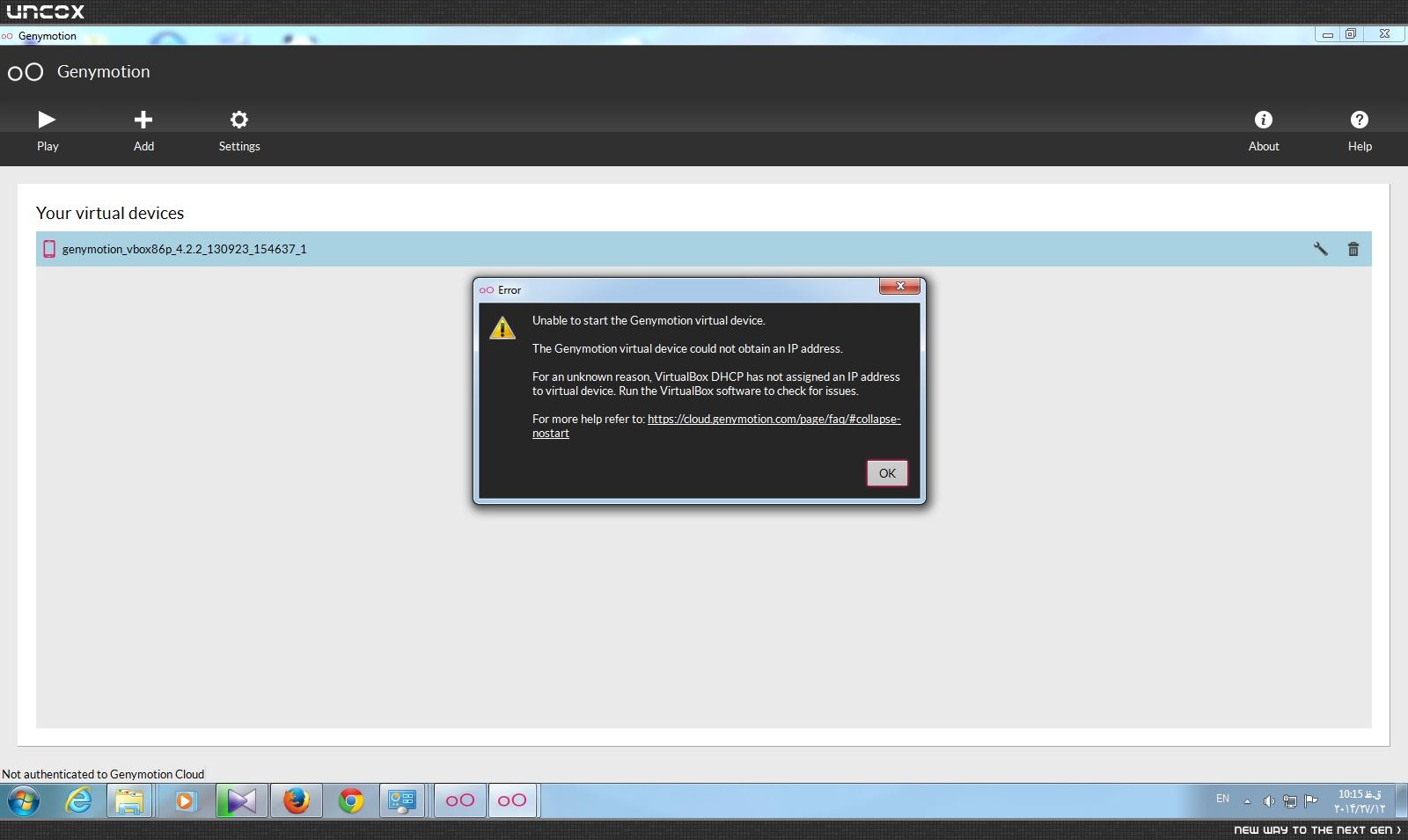This screenshot has width=1408, height=840.
Task: Click the Error dialog title bar text
Action: [510, 289]
